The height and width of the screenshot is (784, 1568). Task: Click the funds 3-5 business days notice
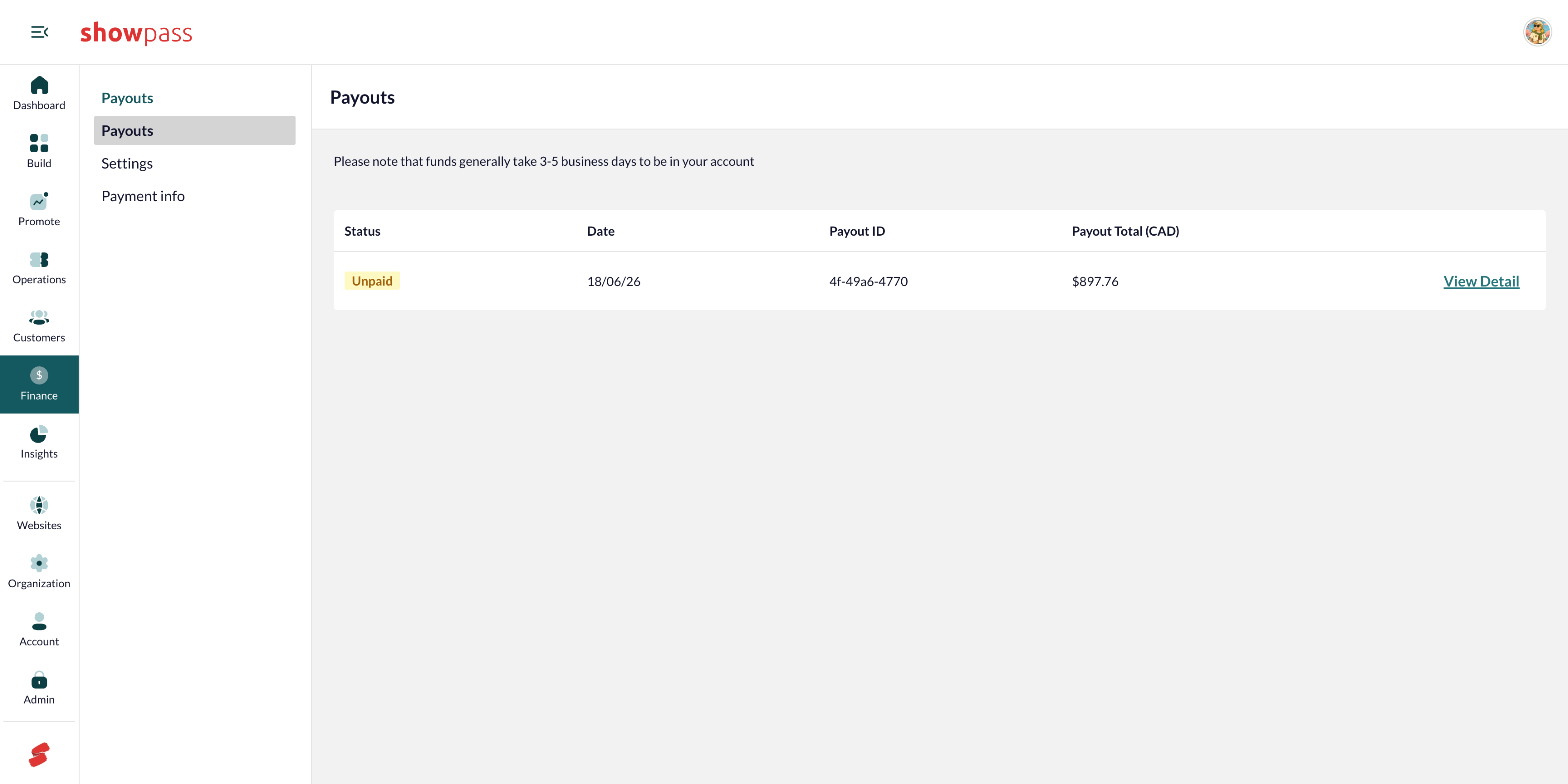pyautogui.click(x=543, y=161)
